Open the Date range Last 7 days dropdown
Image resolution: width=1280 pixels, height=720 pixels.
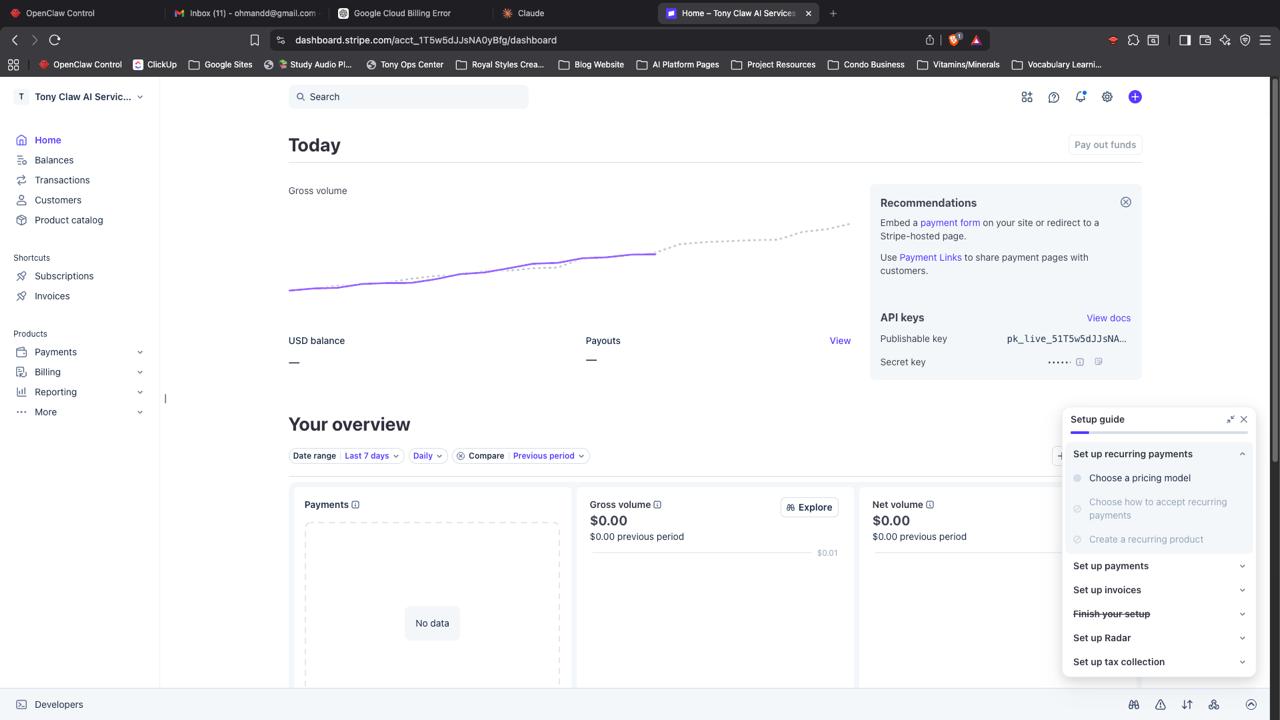pyautogui.click(x=371, y=456)
